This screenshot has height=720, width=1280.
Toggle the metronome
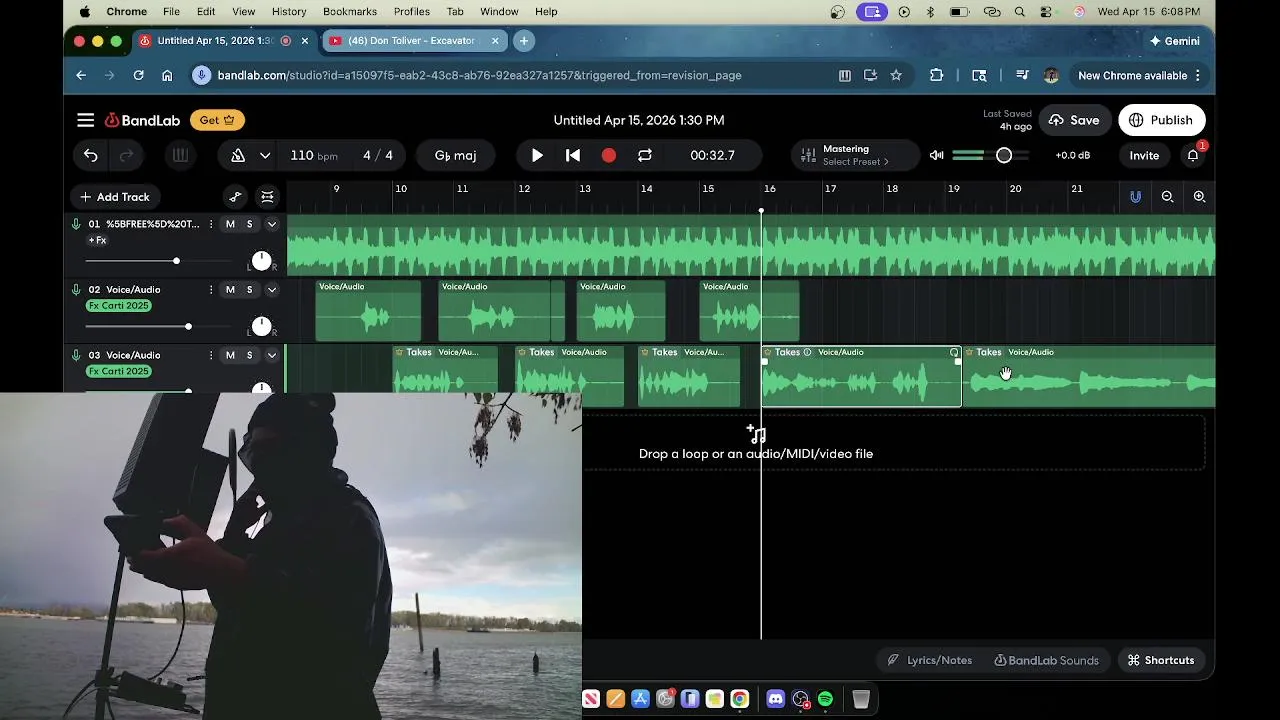[238, 155]
